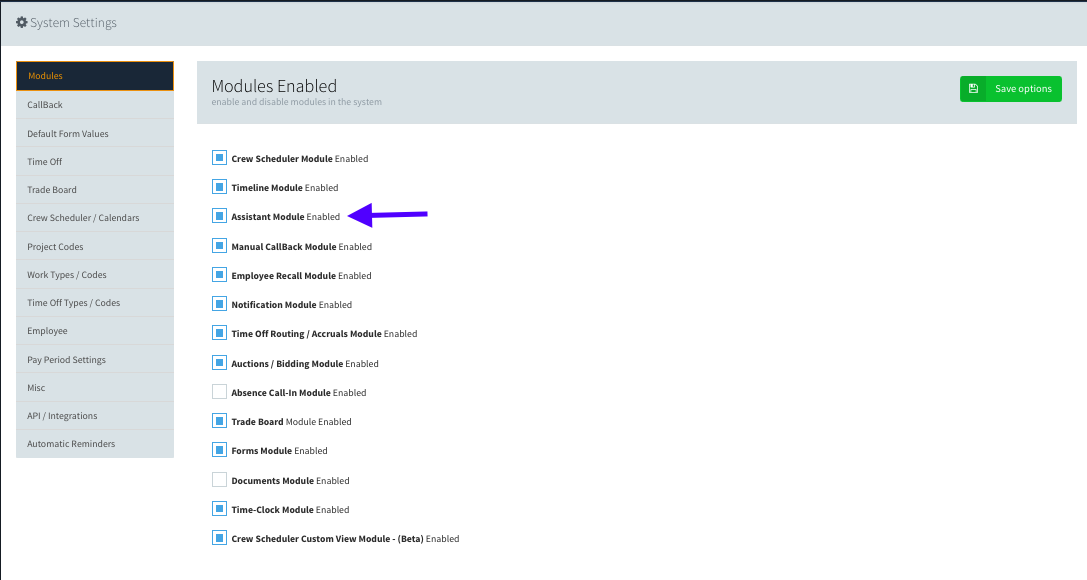Uncheck the Forms Module checkbox
The width and height of the screenshot is (1087, 580).
(x=219, y=450)
